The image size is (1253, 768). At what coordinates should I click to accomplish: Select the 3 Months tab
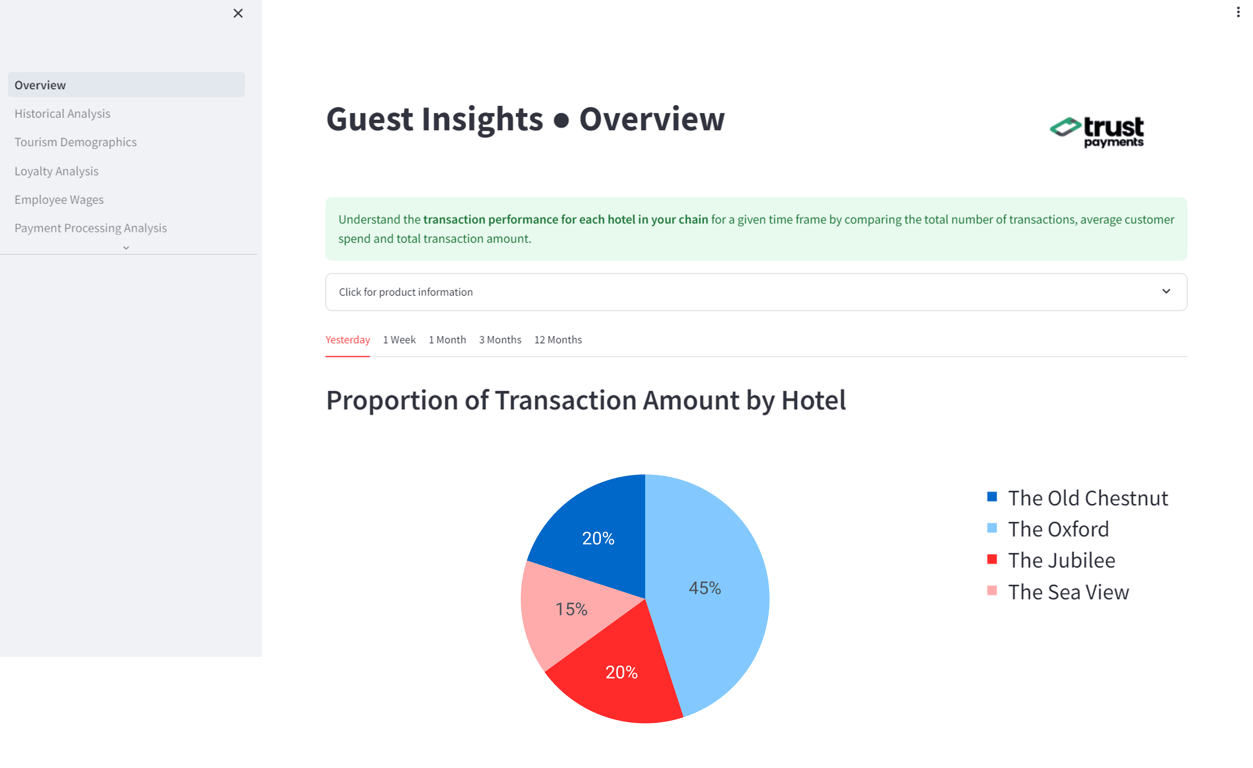point(500,340)
